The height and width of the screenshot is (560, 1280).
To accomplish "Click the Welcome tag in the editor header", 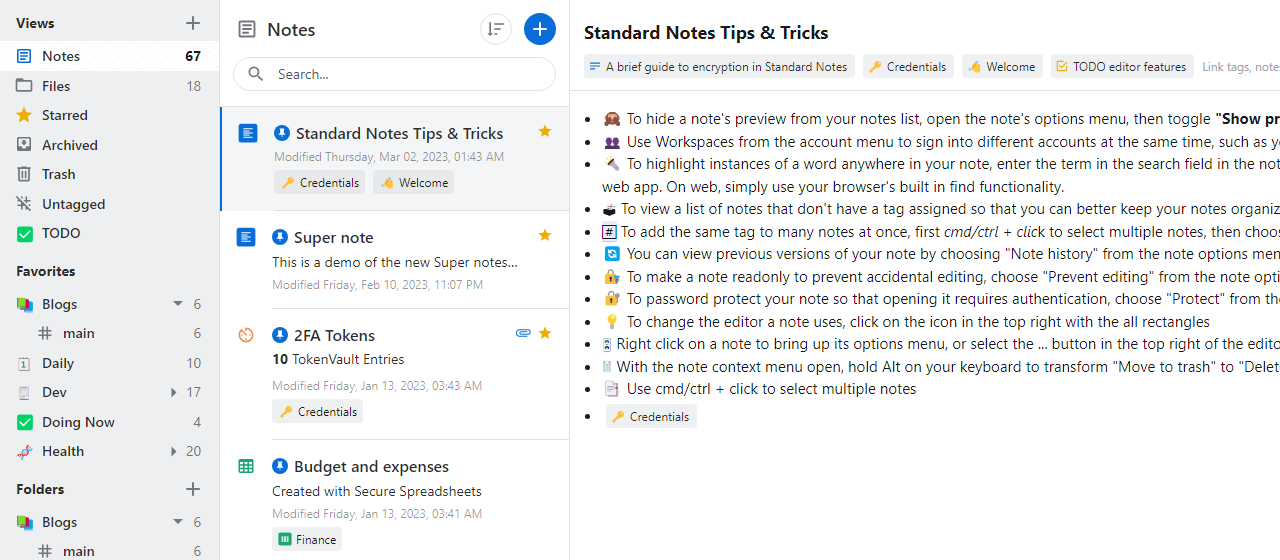I will click(x=1002, y=67).
